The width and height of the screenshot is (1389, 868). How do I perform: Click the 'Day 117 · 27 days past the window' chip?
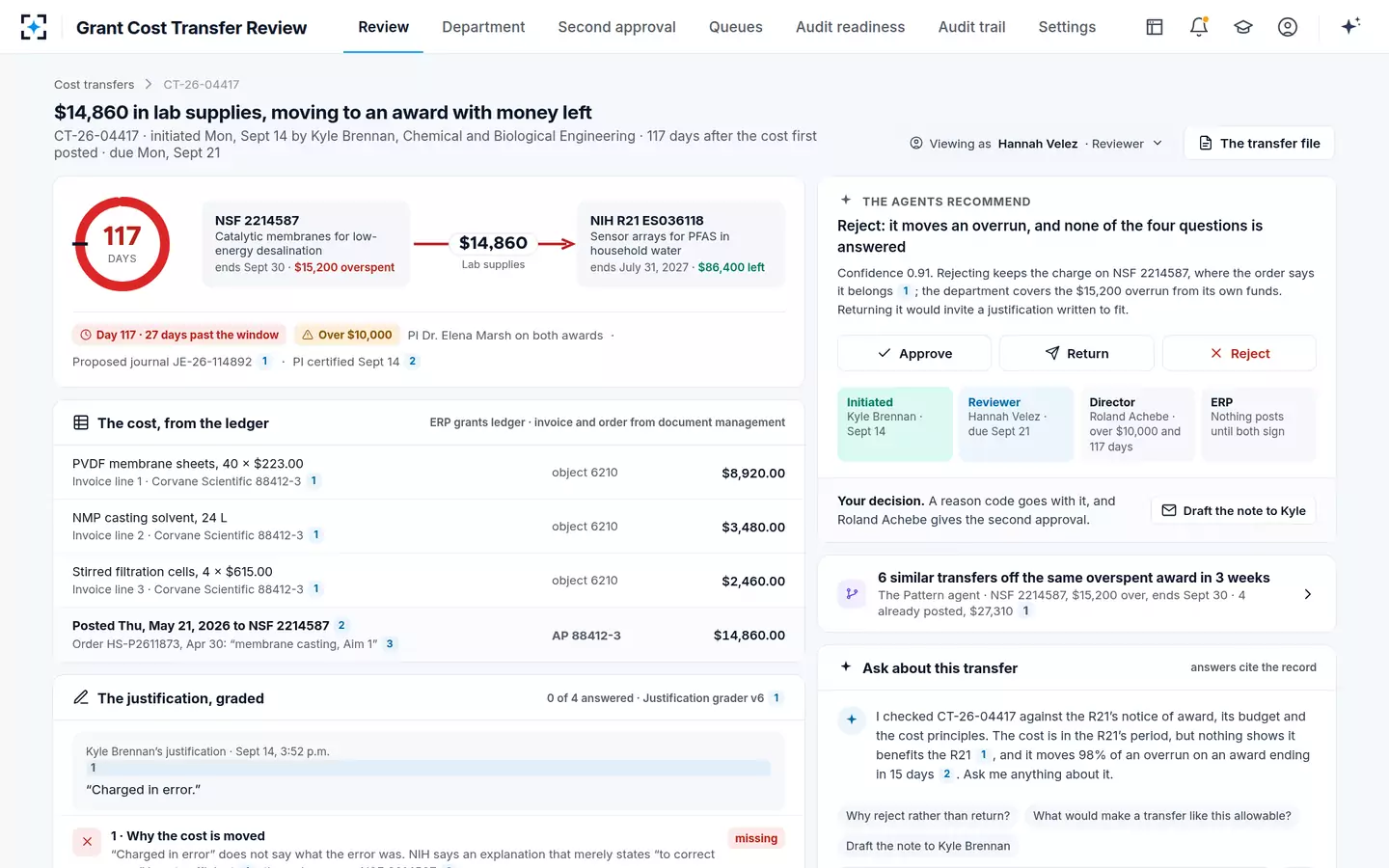point(179,335)
